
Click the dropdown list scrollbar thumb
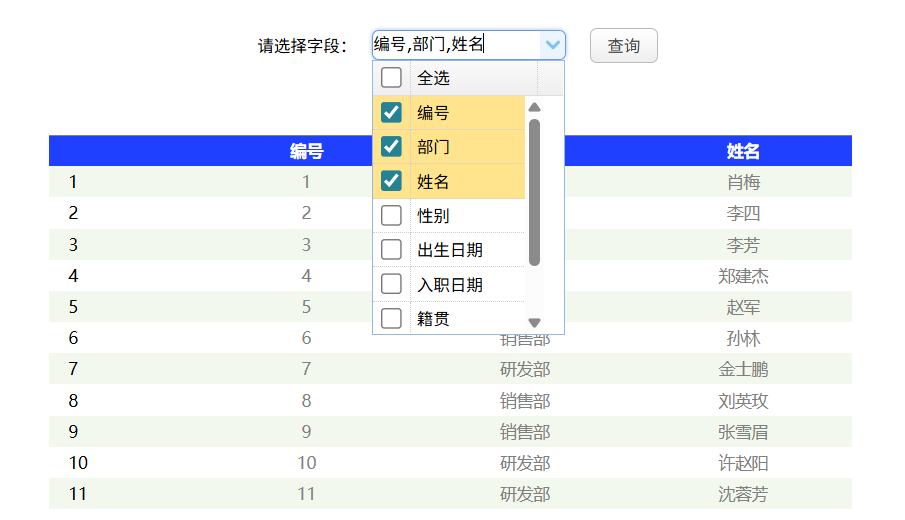click(x=534, y=192)
